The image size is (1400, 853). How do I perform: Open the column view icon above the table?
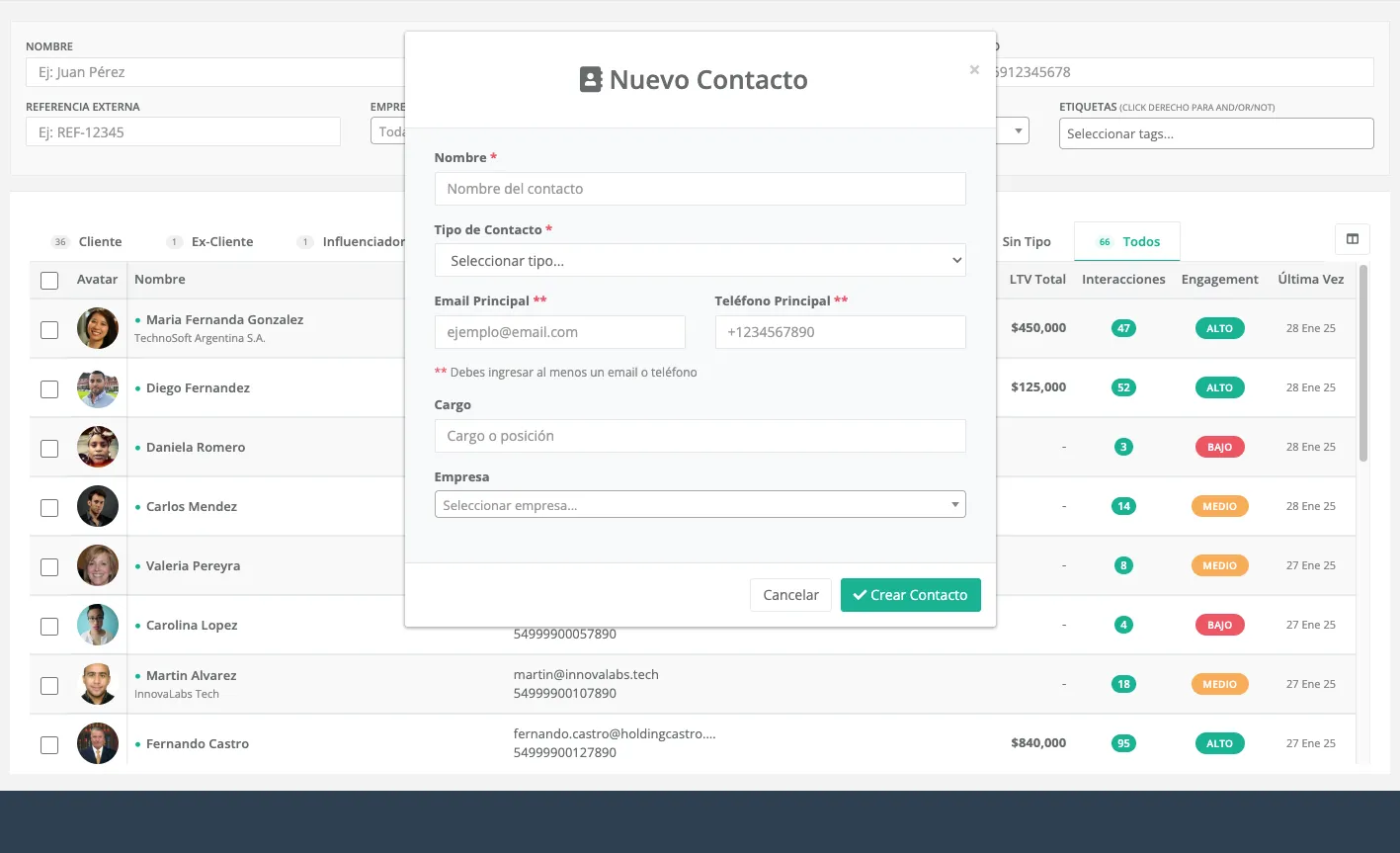click(x=1353, y=238)
